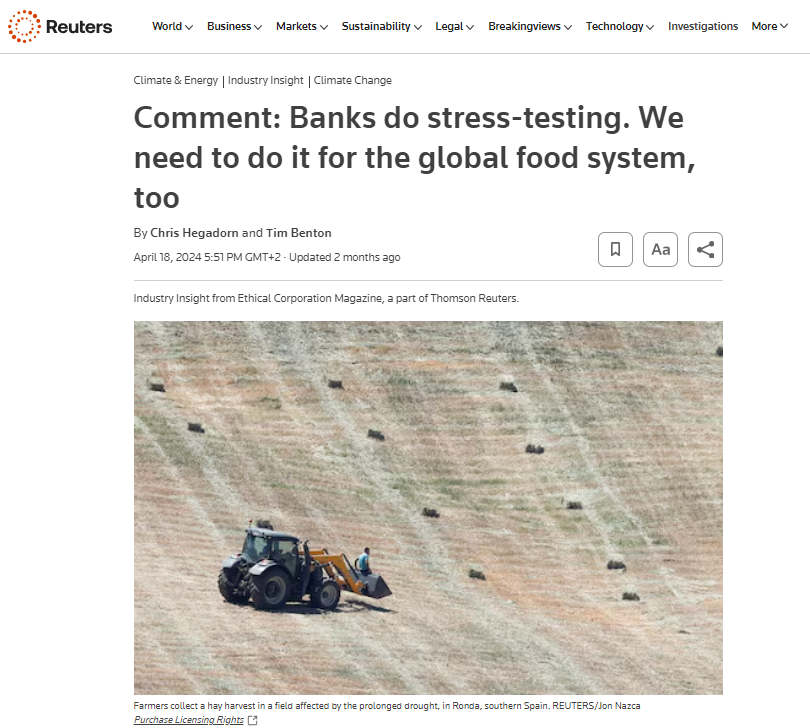The image size is (810, 728).
Task: Expand the Sustainability navigation menu
Action: [382, 26]
